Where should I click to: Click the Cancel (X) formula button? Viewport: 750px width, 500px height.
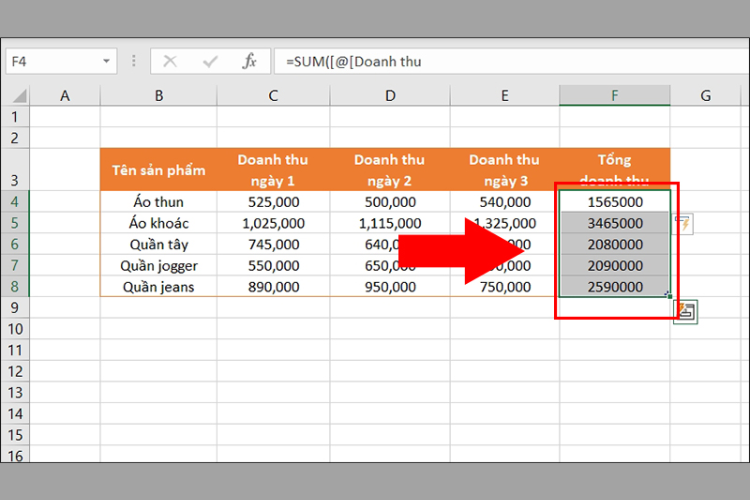coord(170,61)
